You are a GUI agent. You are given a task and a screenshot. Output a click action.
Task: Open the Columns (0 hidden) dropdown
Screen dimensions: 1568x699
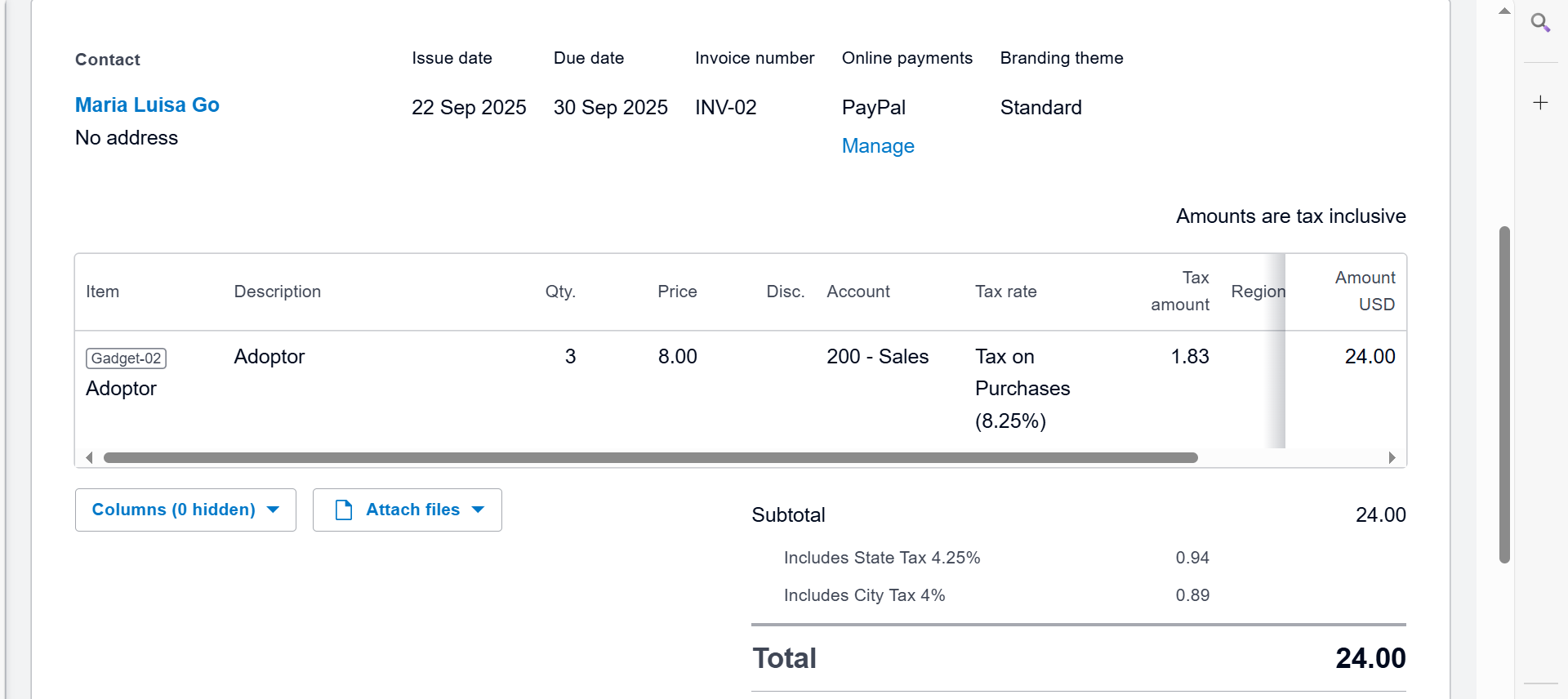[185, 510]
